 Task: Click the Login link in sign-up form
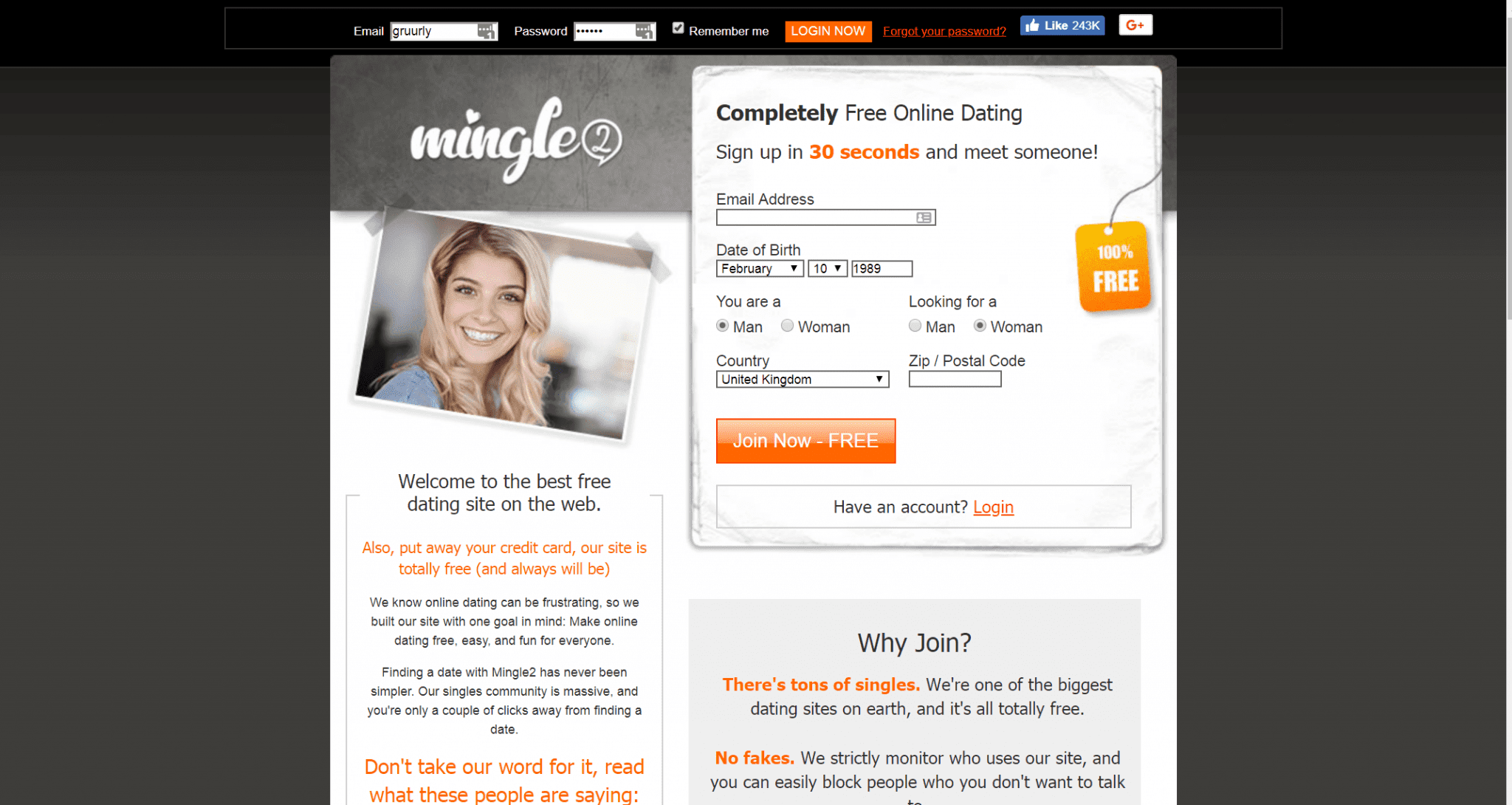[x=993, y=507]
